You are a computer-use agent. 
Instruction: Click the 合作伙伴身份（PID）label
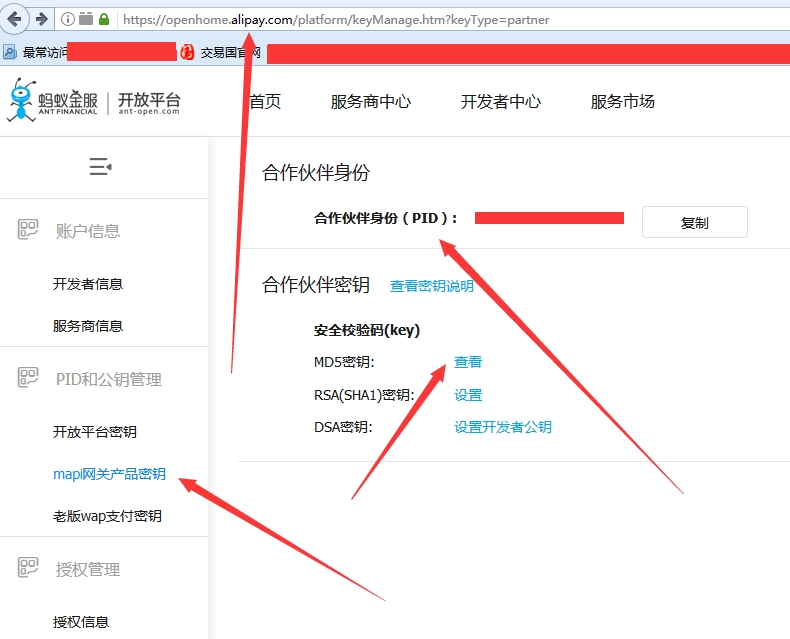coord(386,218)
